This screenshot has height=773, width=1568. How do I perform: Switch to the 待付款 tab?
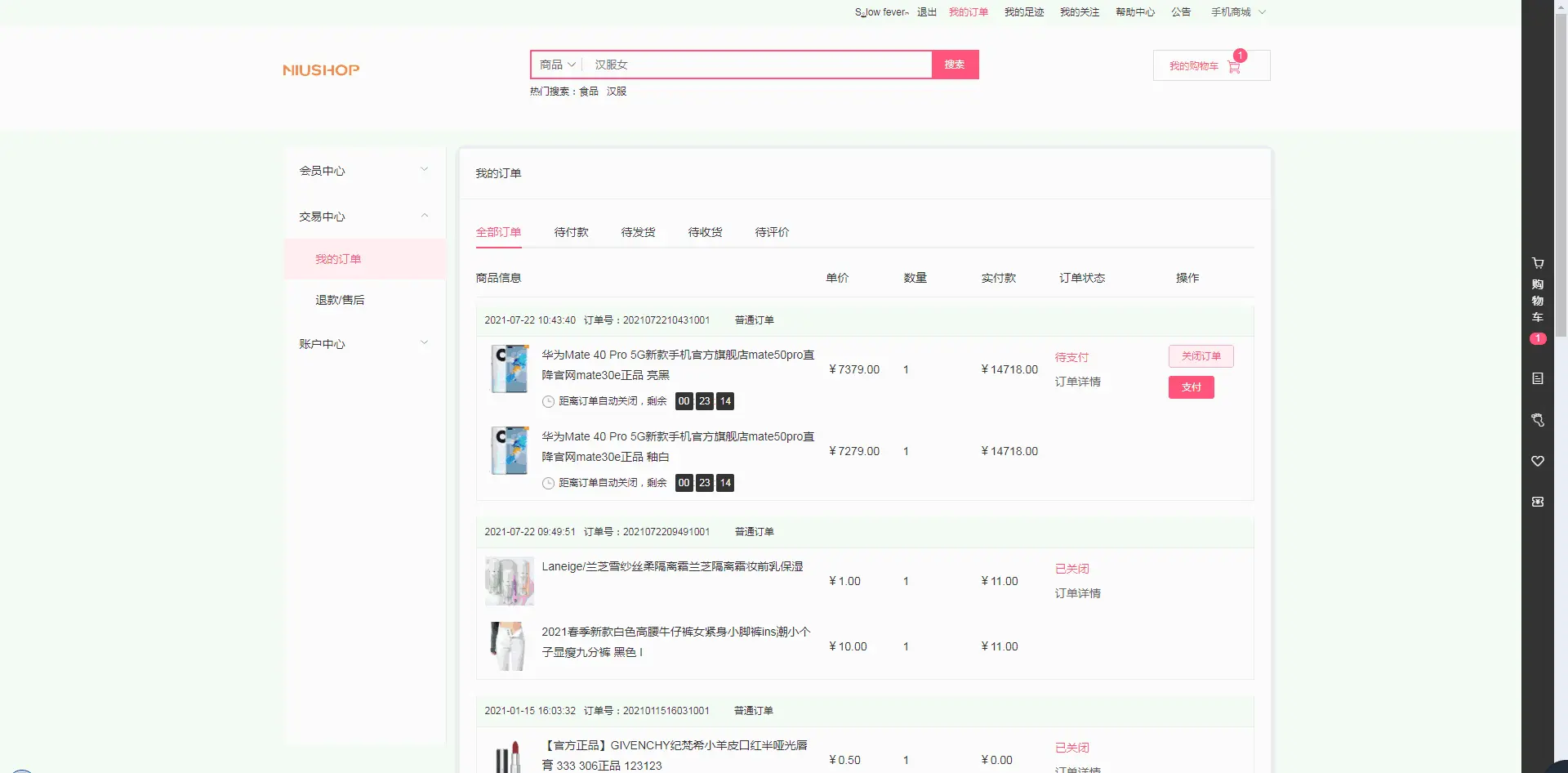pyautogui.click(x=571, y=232)
